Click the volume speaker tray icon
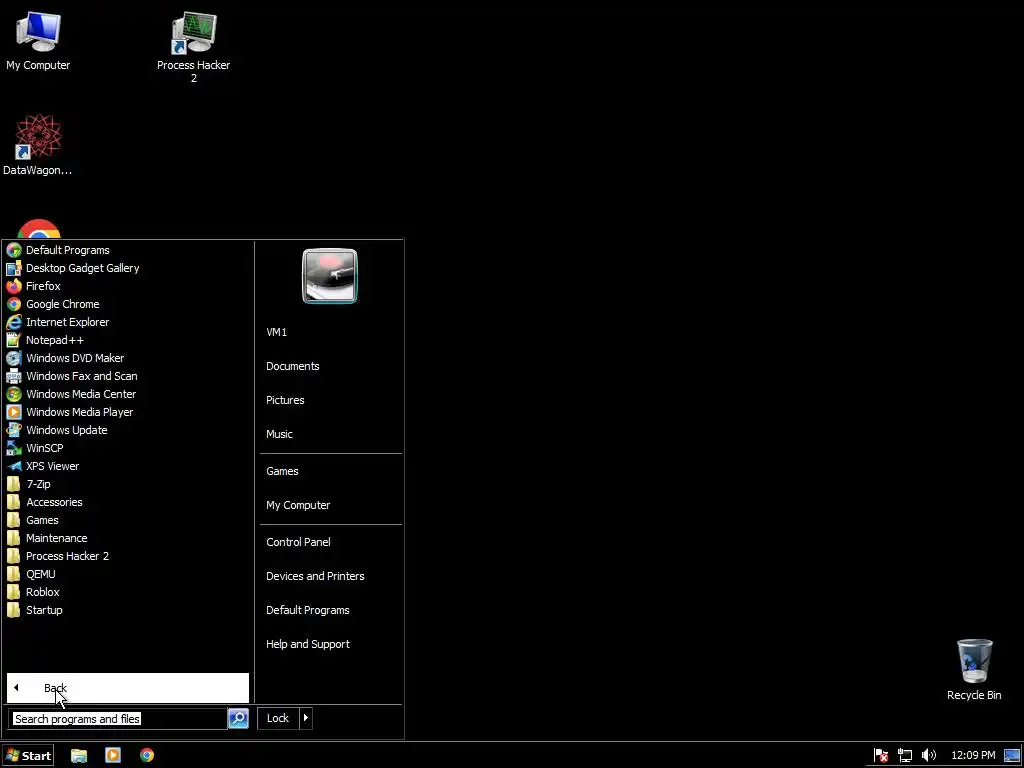 (x=929, y=756)
